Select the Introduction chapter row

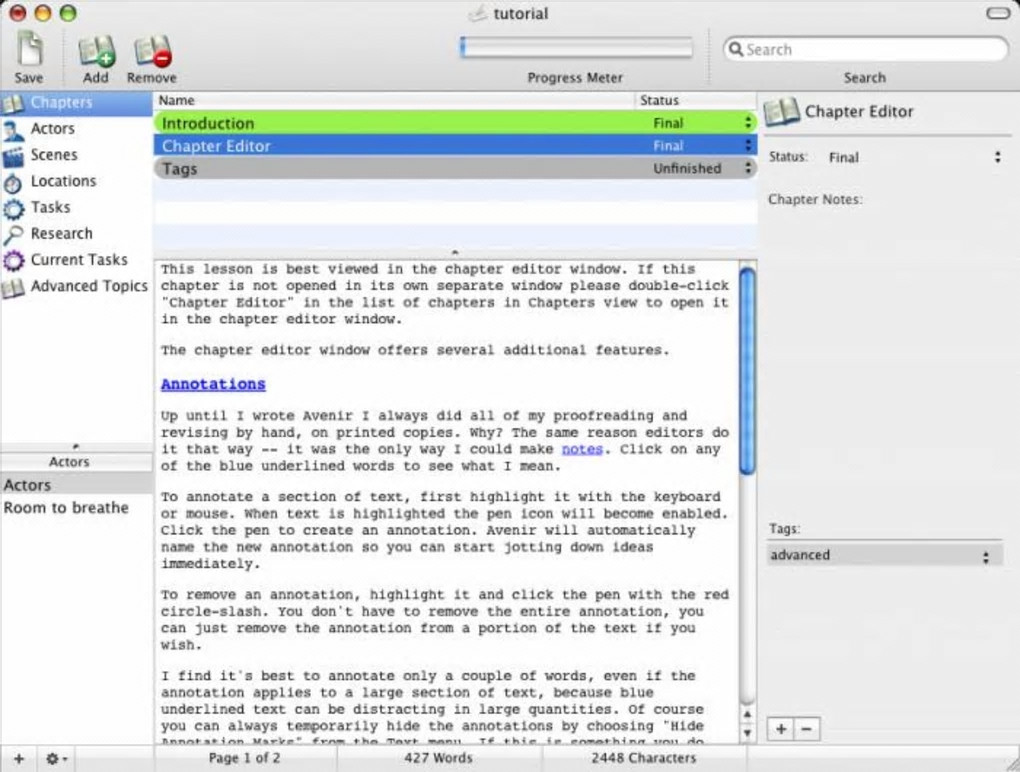click(x=455, y=123)
